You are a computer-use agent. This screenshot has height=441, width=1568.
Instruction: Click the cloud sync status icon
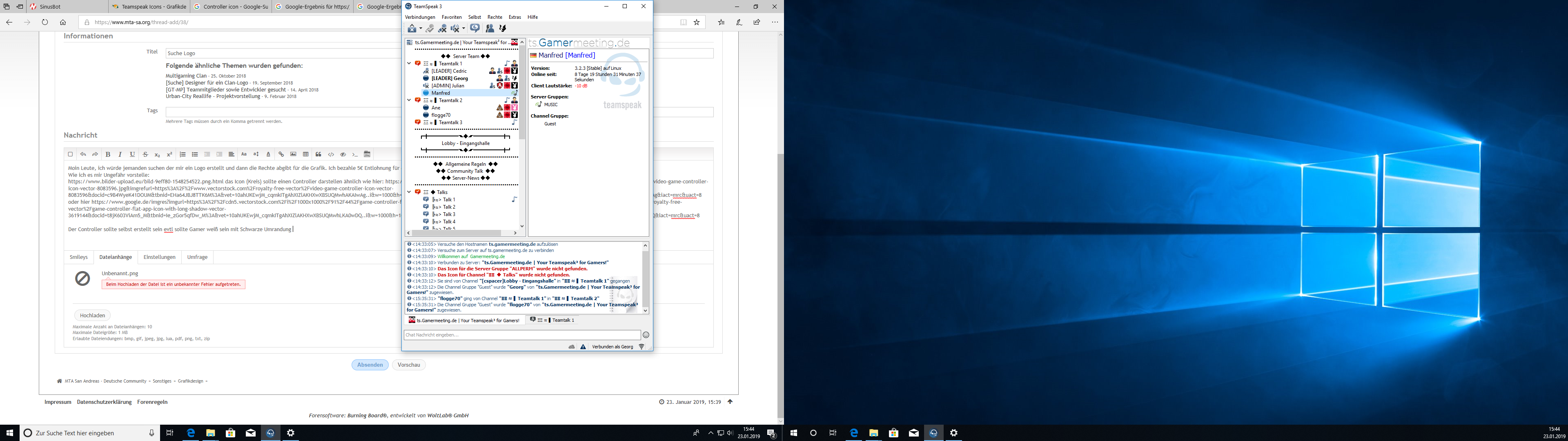coord(572,347)
